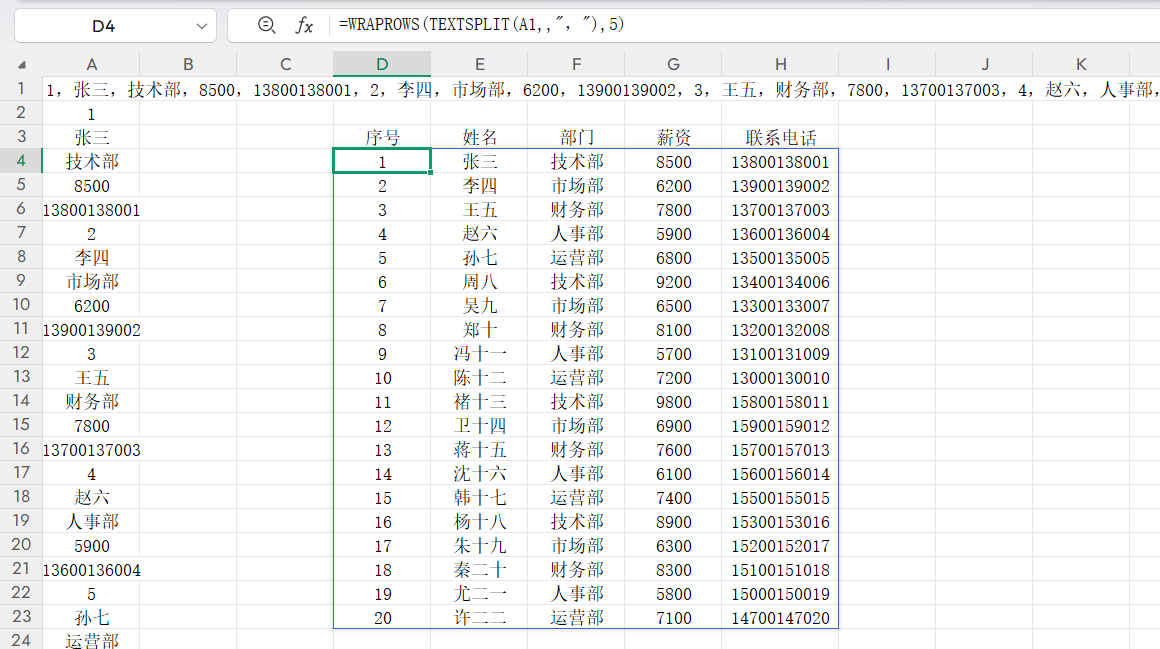Click the Name Box showing D4
Screen dimensions: 1160x649
tap(103, 26)
